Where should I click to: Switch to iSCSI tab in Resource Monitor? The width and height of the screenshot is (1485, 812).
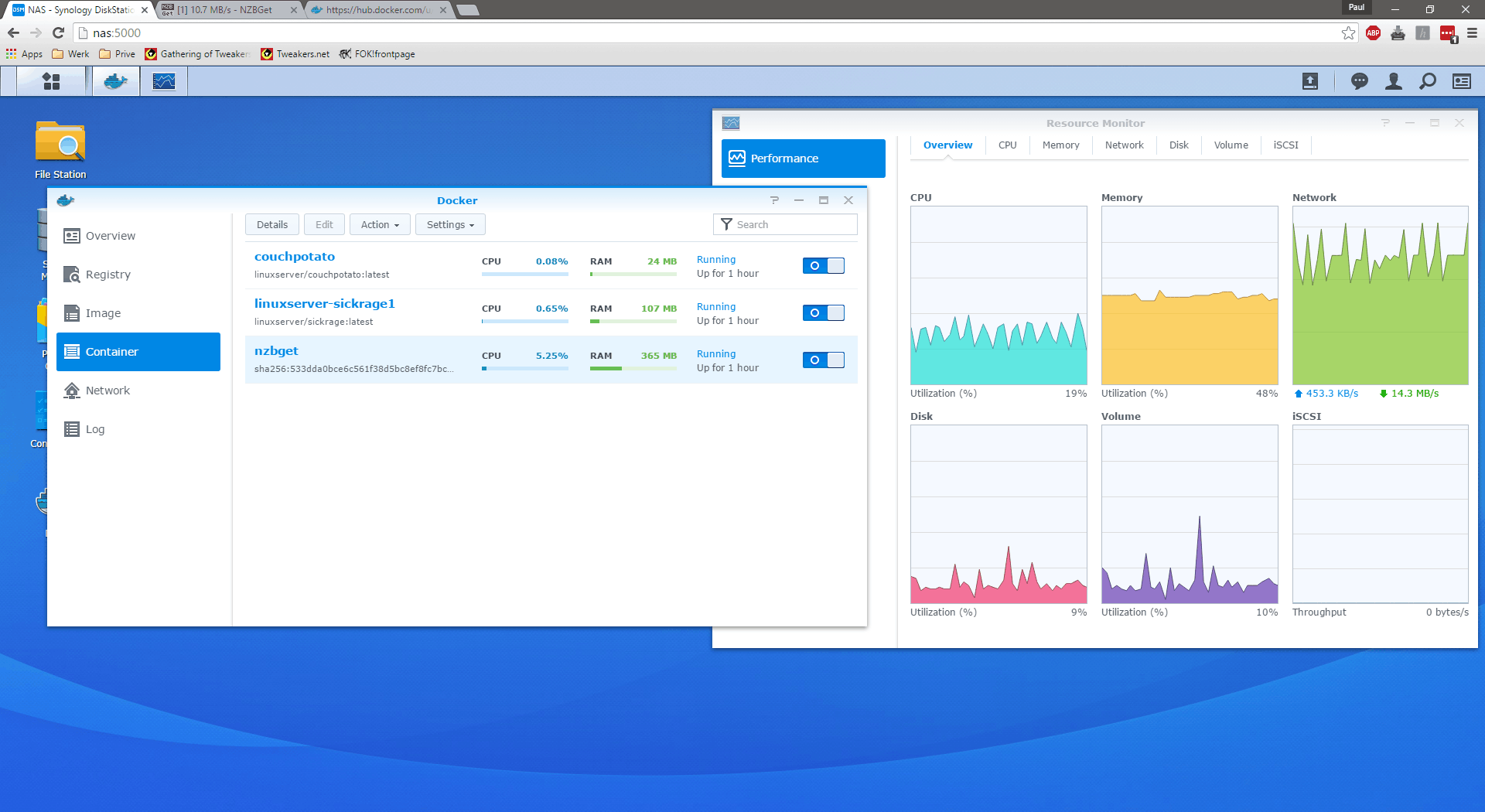click(1285, 145)
